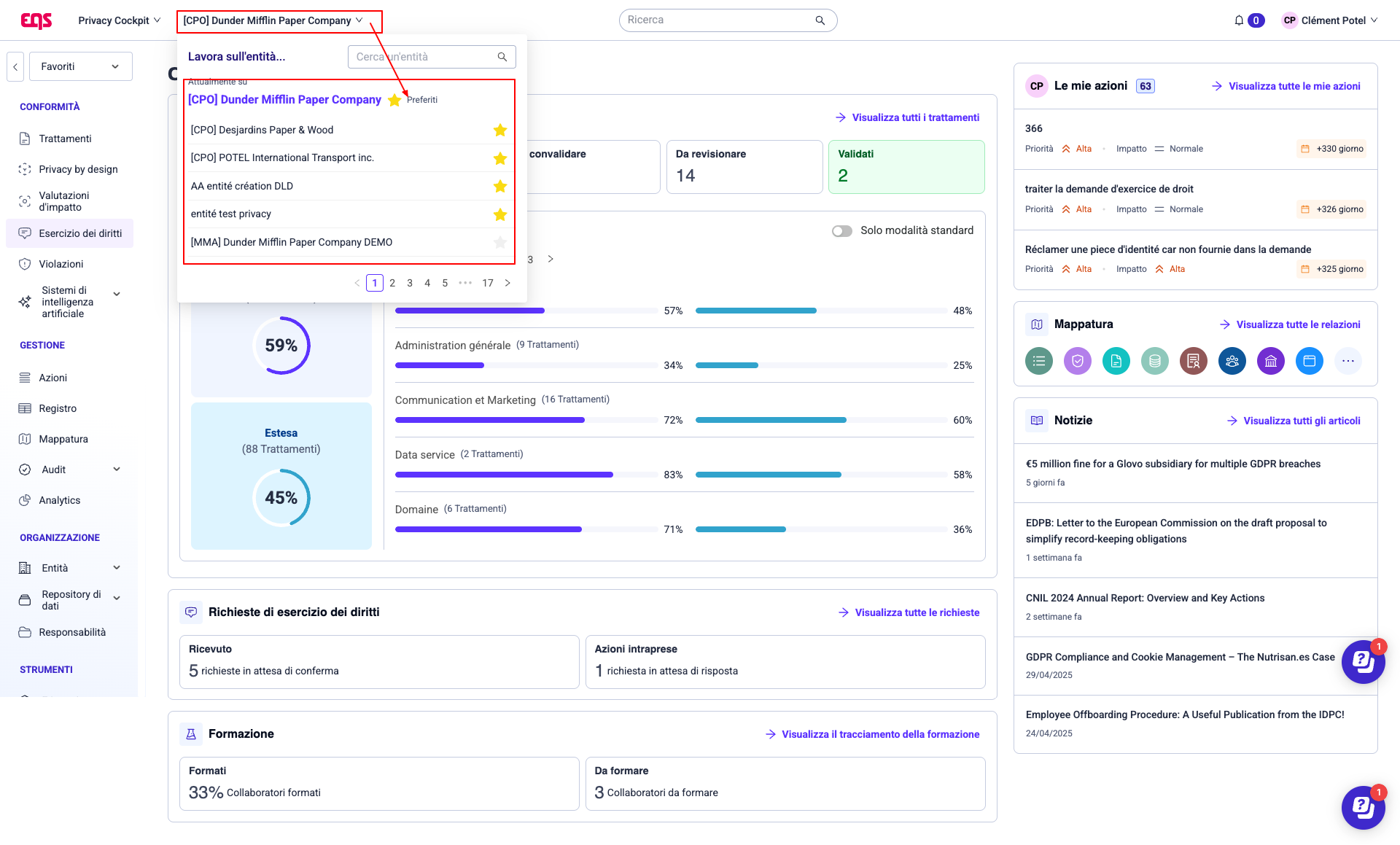
Task: Click the Estesa 45% circular progress gauge
Action: [281, 498]
